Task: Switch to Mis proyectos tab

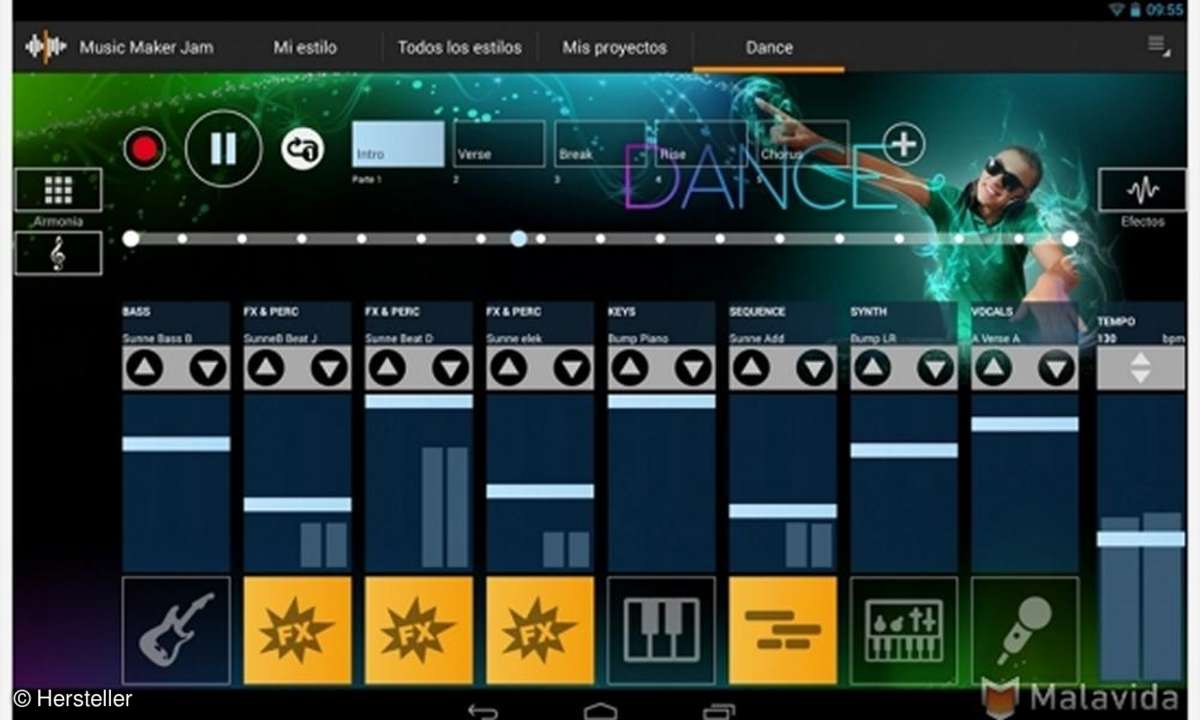Action: (614, 47)
